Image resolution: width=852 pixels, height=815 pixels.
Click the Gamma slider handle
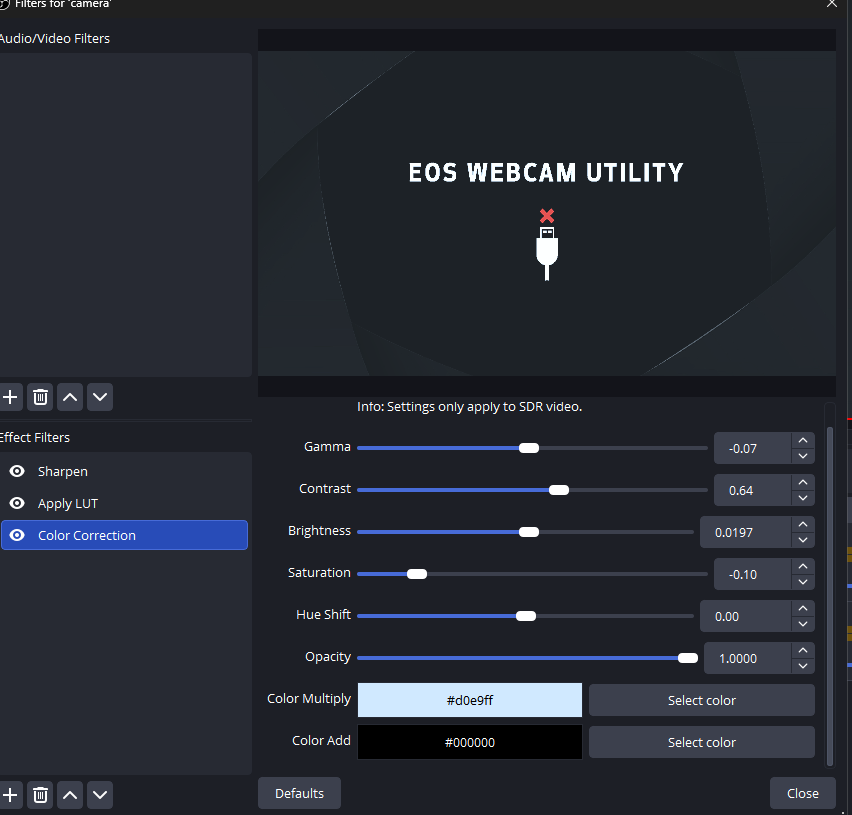pyautogui.click(x=529, y=448)
